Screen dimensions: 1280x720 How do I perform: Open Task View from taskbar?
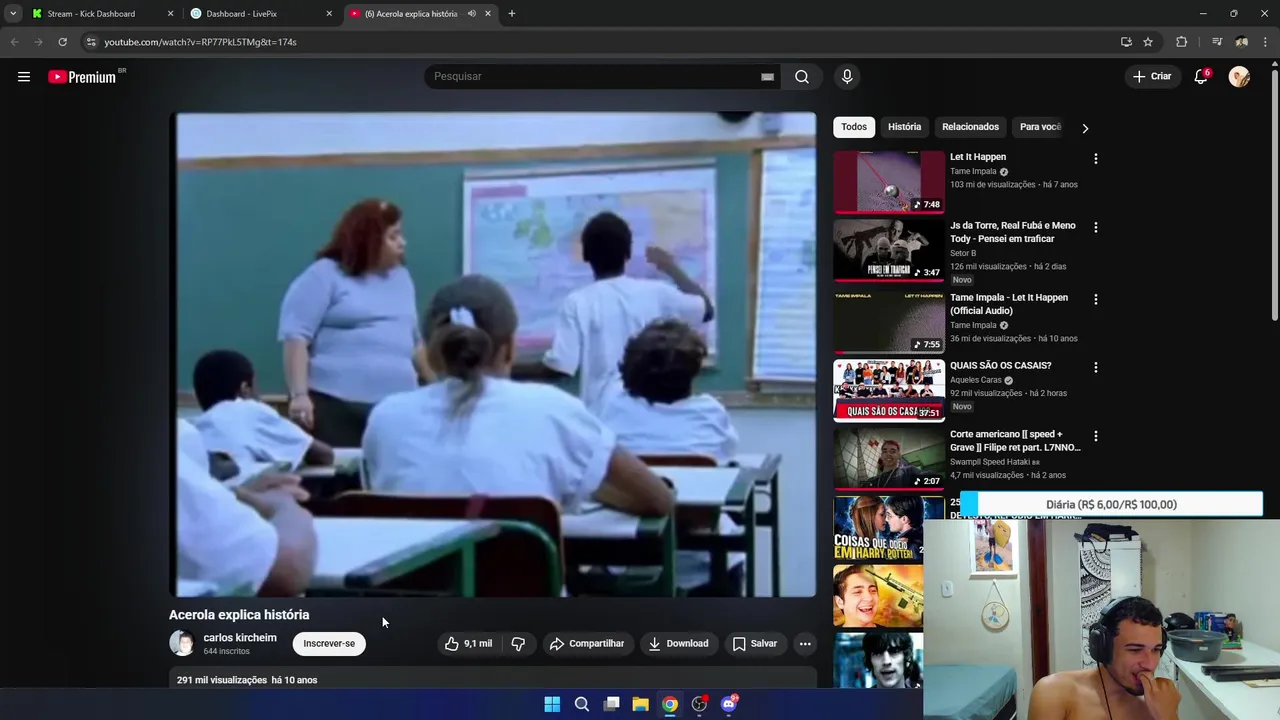point(611,704)
